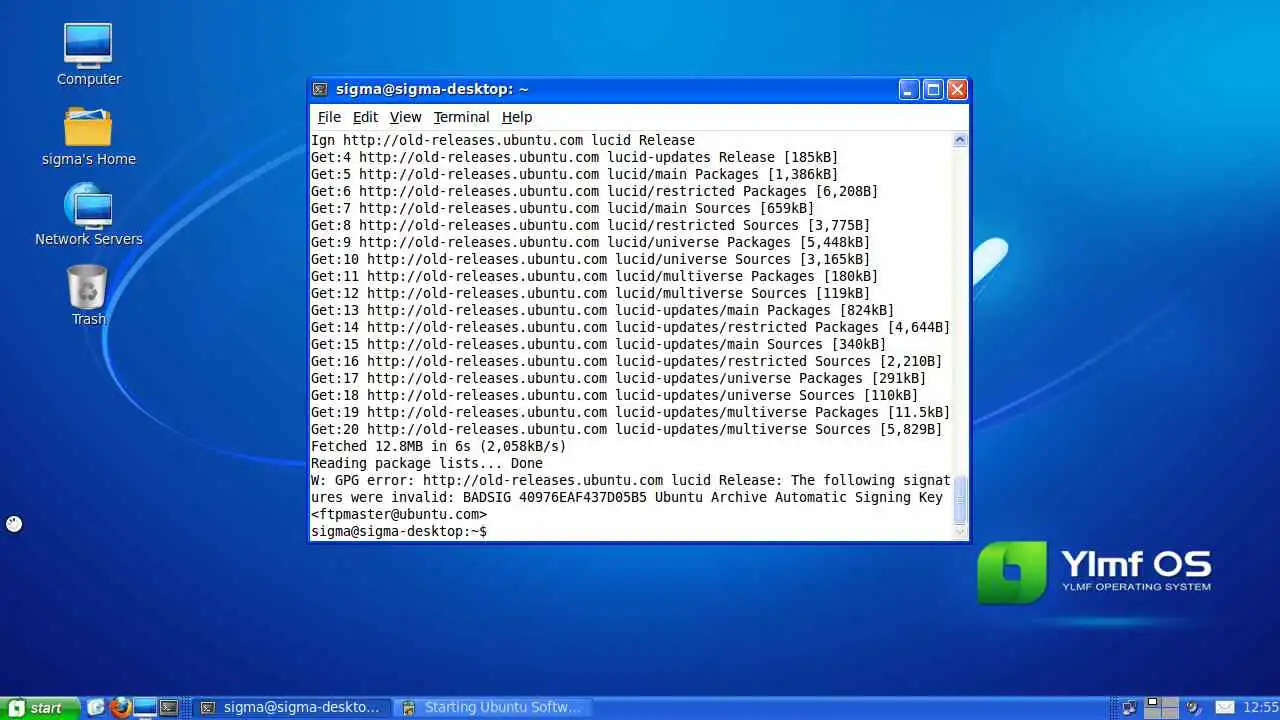
Task: Maximize the terminal window
Action: pos(933,89)
